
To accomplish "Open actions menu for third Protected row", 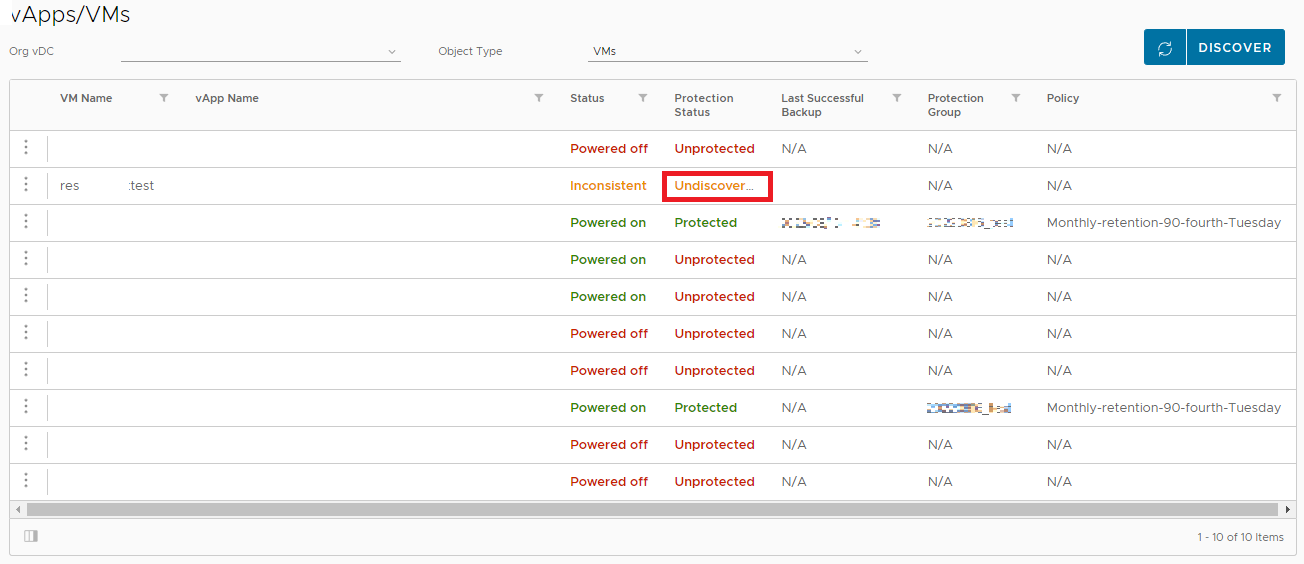I will 26,222.
